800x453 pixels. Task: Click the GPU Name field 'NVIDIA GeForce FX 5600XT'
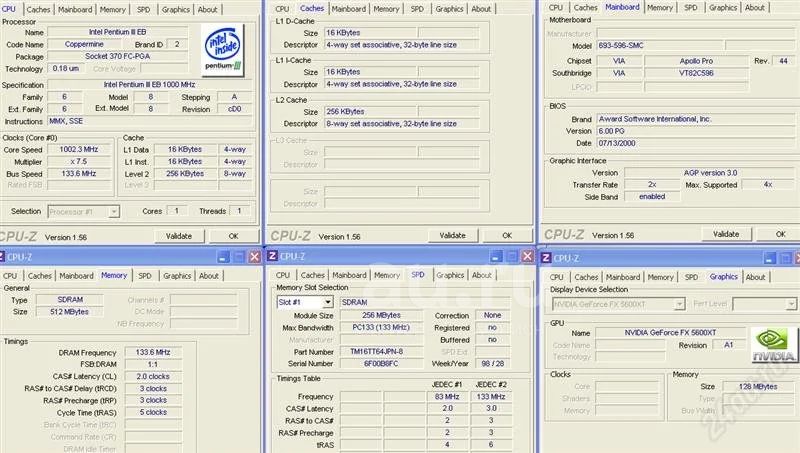coord(670,333)
